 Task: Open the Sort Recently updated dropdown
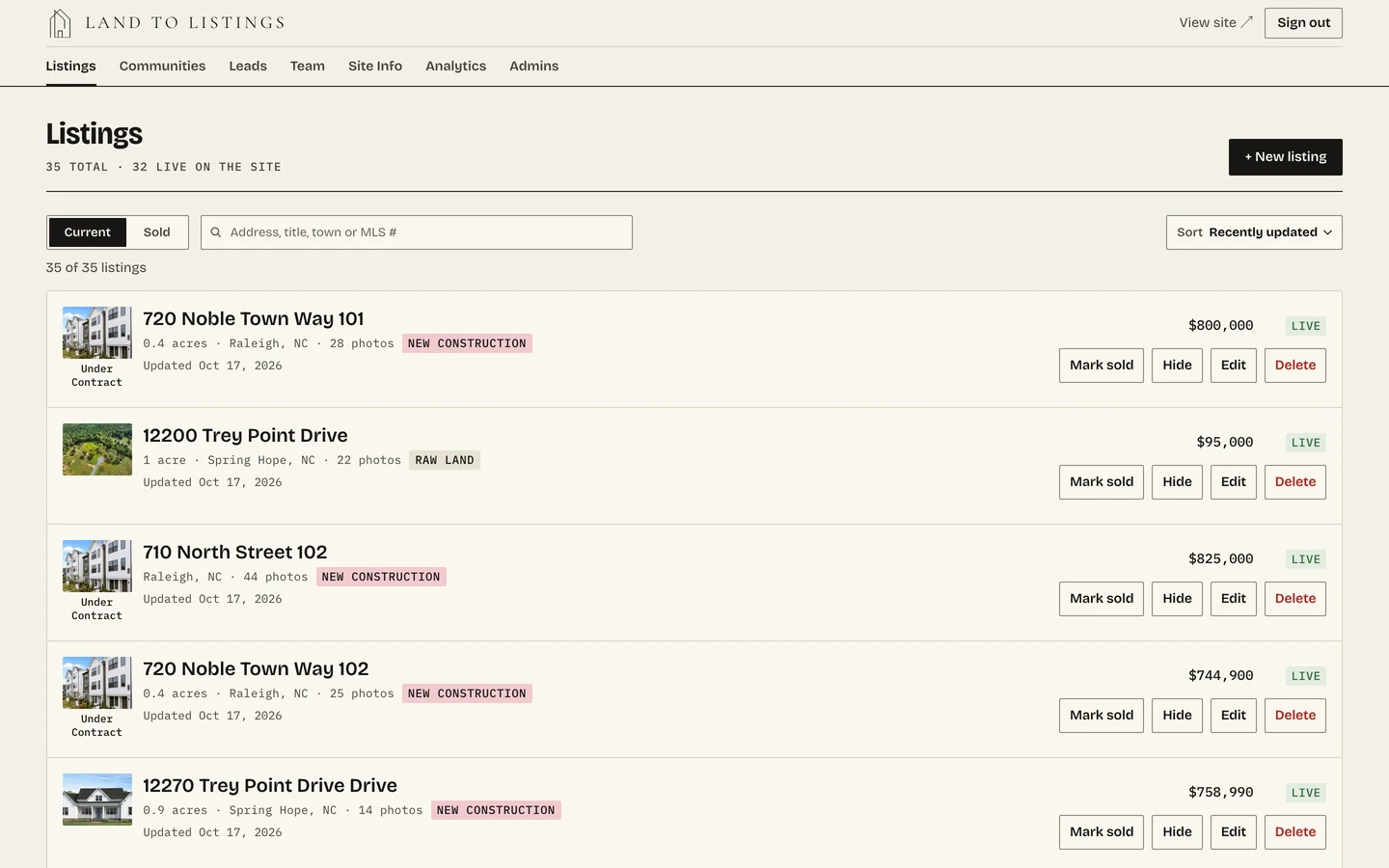coord(1254,232)
